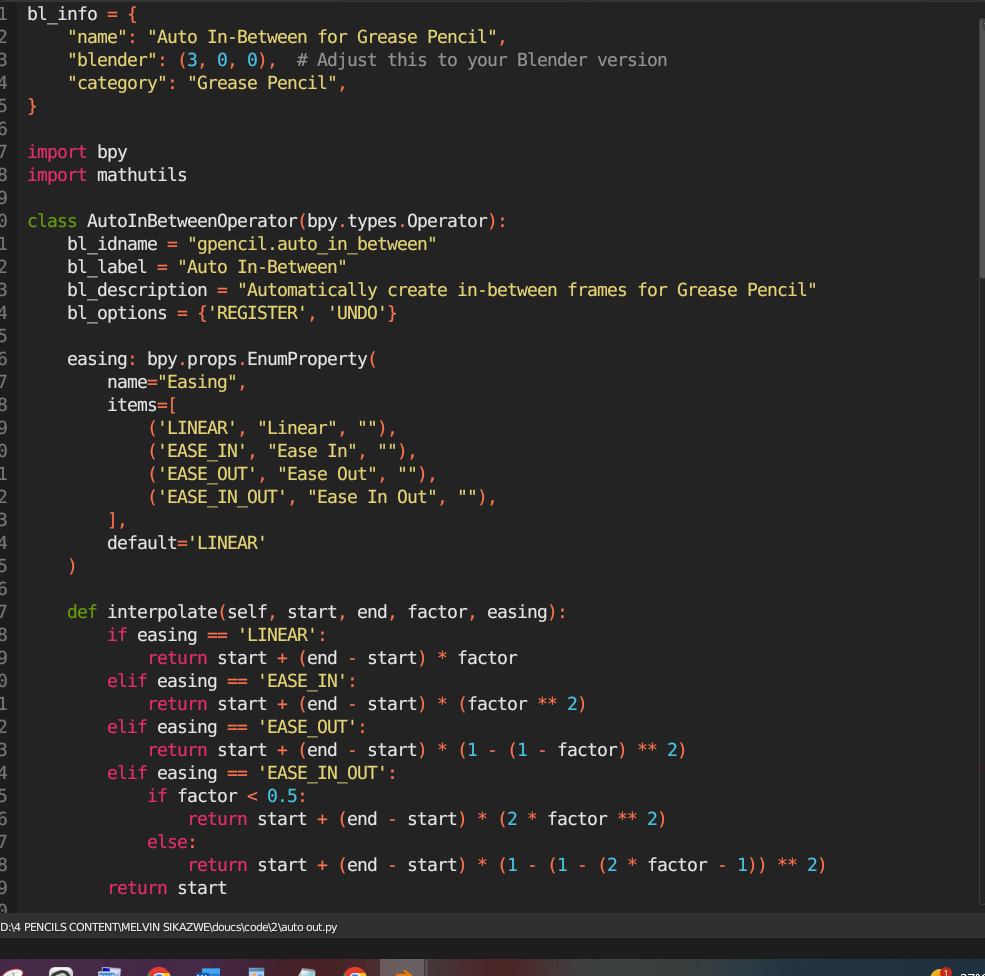
Task: Click the name="Easing" argument
Action: point(177,382)
